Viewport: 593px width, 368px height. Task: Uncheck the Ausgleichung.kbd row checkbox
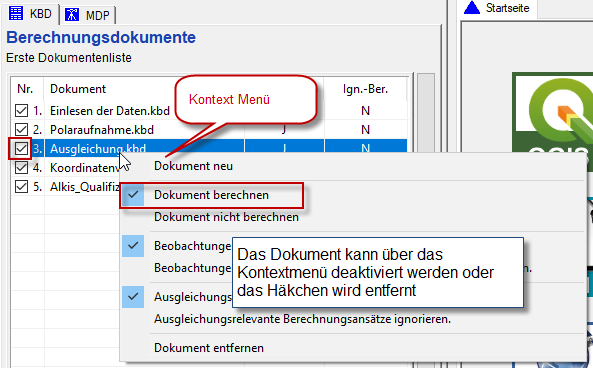[21, 149]
